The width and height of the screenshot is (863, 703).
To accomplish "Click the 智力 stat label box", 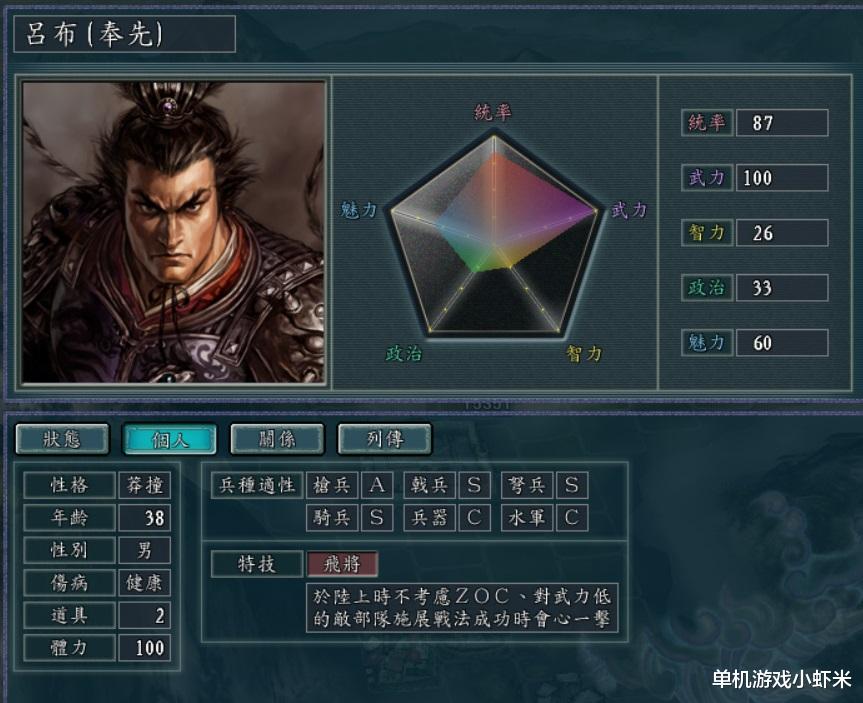I will tap(707, 232).
